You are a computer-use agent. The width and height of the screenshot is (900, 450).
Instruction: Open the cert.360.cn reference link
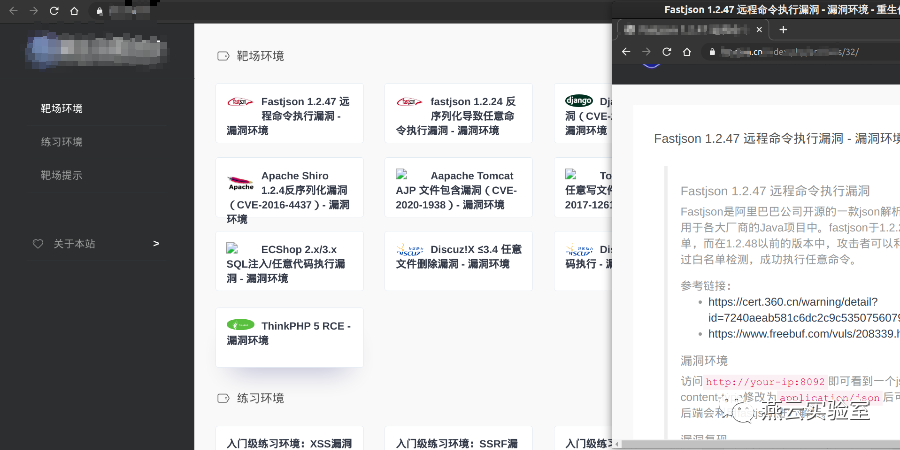click(x=804, y=310)
